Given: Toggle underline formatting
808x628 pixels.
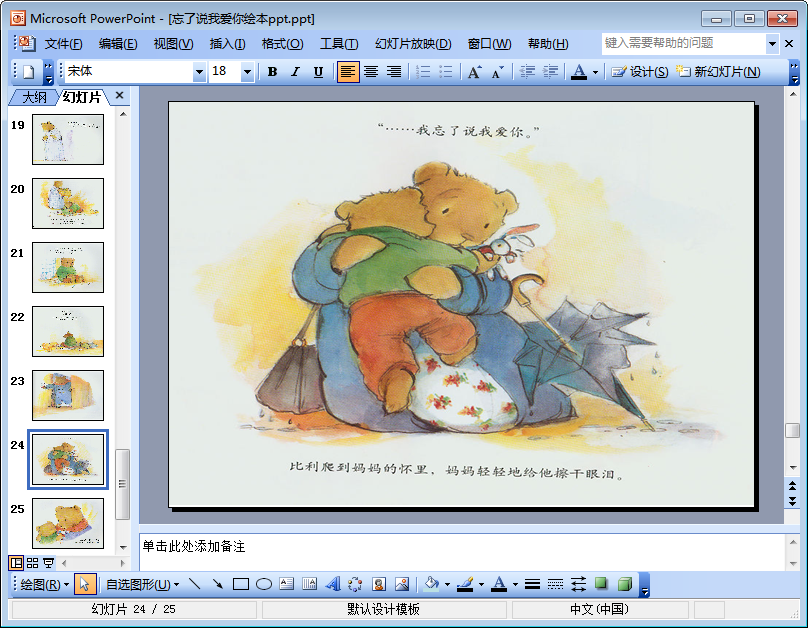Looking at the screenshot, I should 318,72.
